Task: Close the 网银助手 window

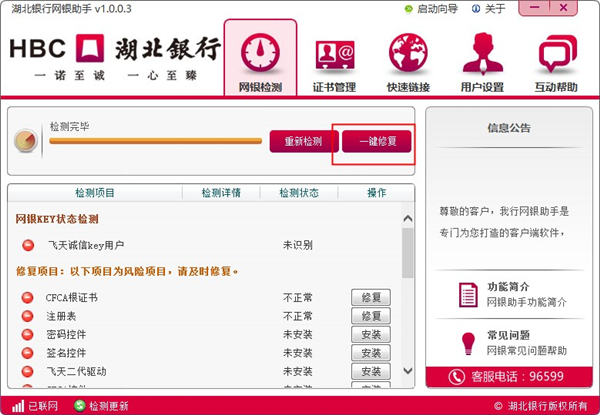Action: [x=563, y=8]
